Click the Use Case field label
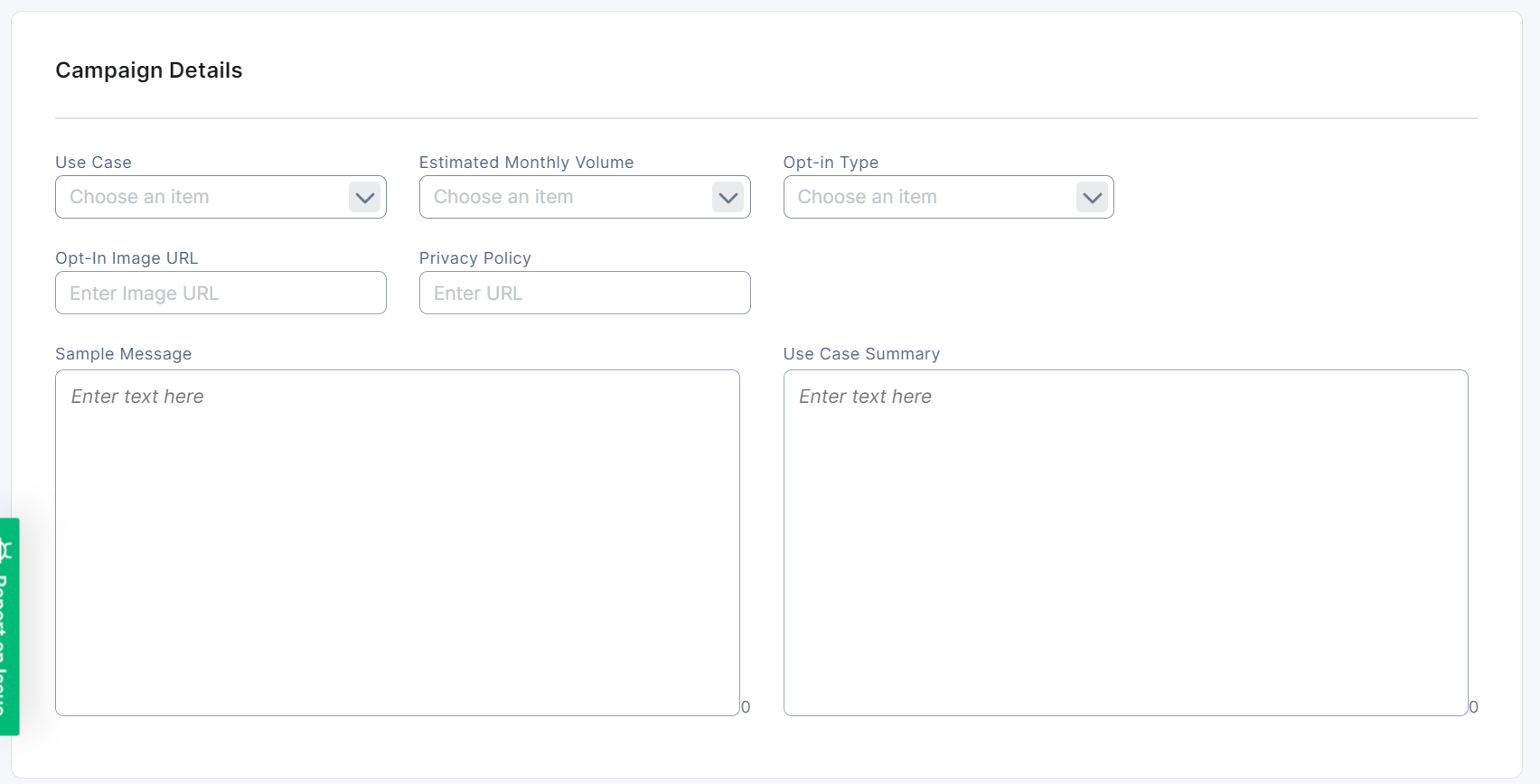This screenshot has height=784, width=1540. click(x=93, y=163)
